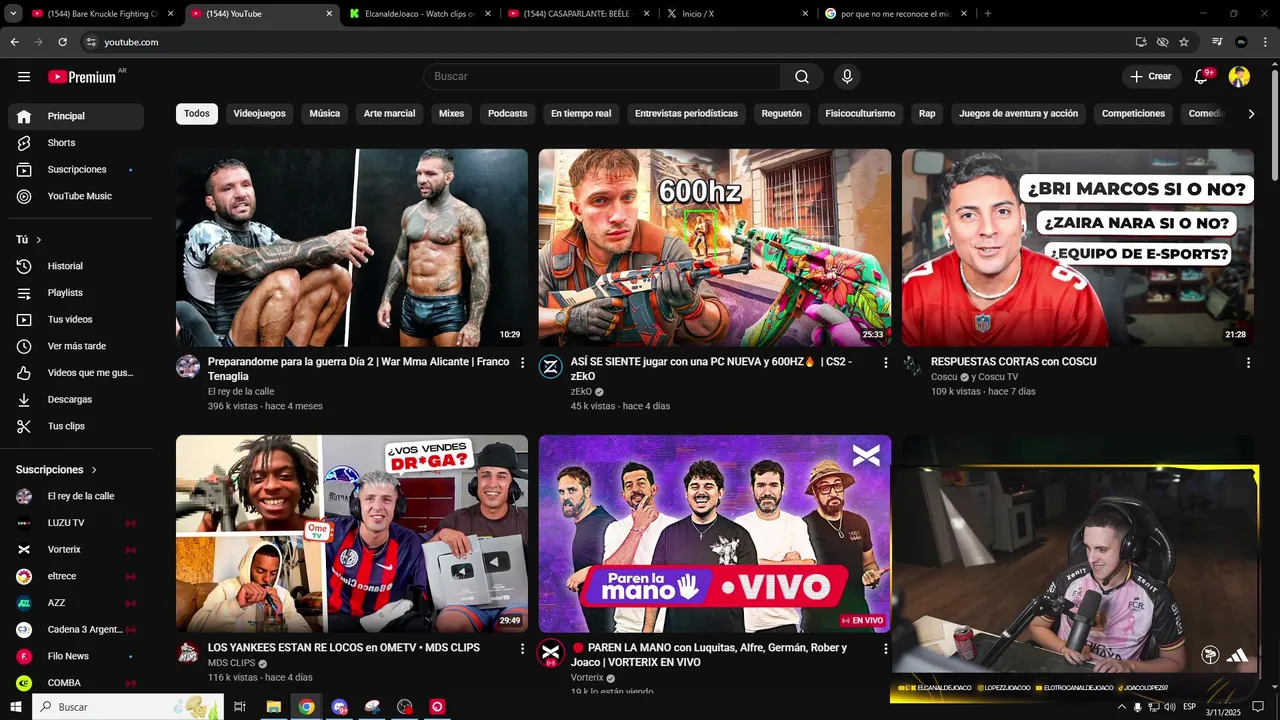Select the Arte marcial filter chip
This screenshot has height=720, width=1280.
point(389,114)
